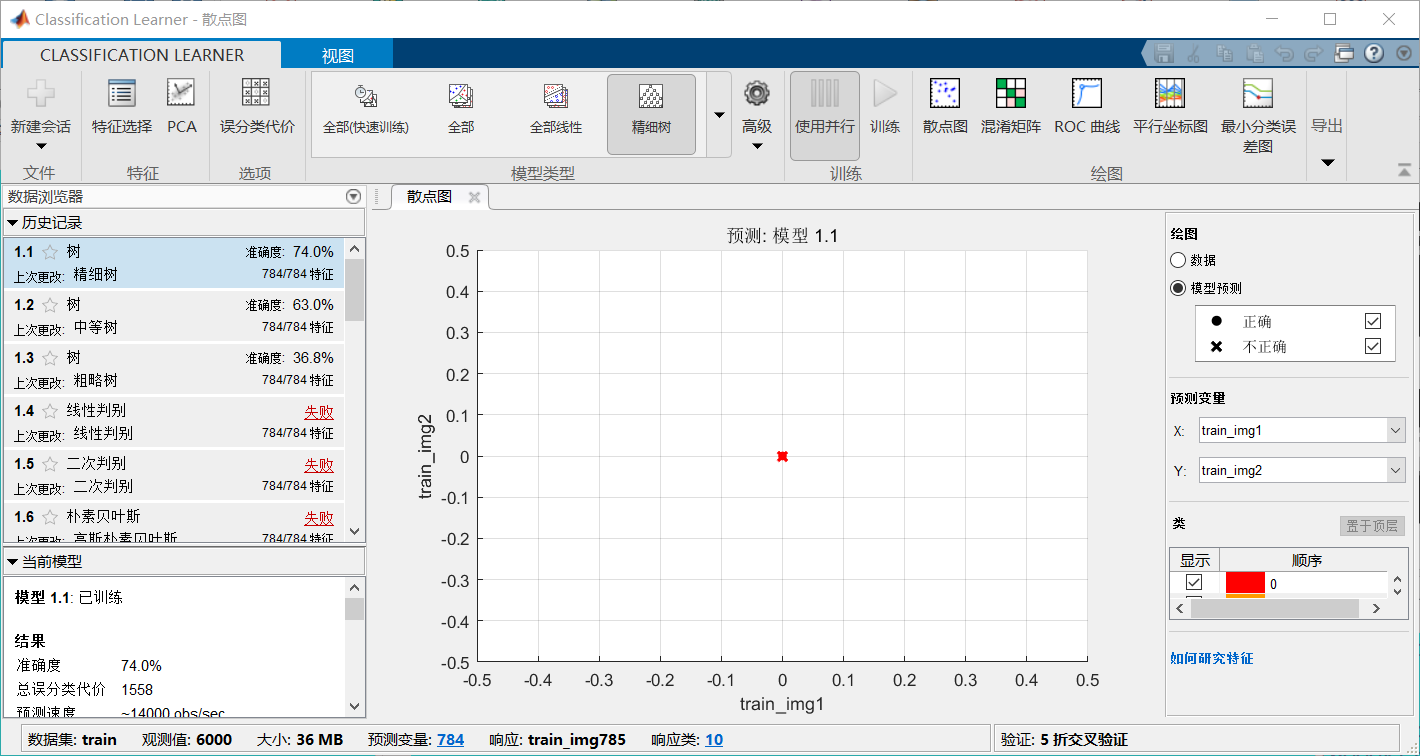Click the paste icon in quick-access toolbar

(x=1255, y=53)
